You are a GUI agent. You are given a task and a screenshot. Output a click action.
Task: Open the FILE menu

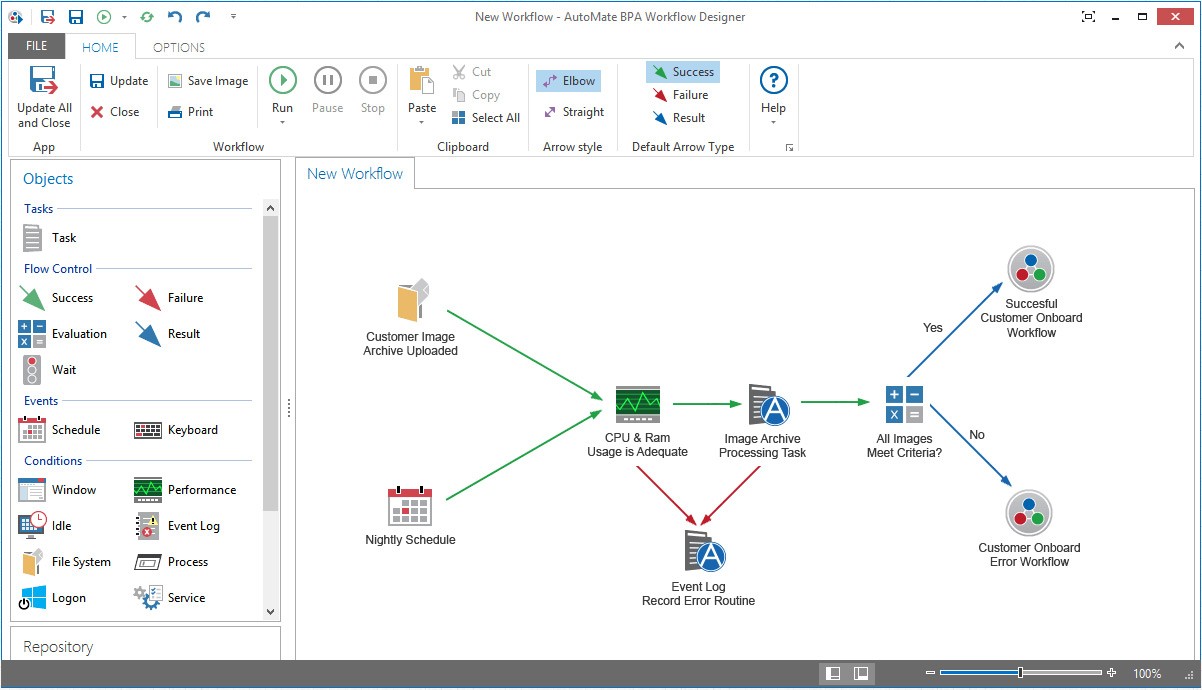coord(36,46)
